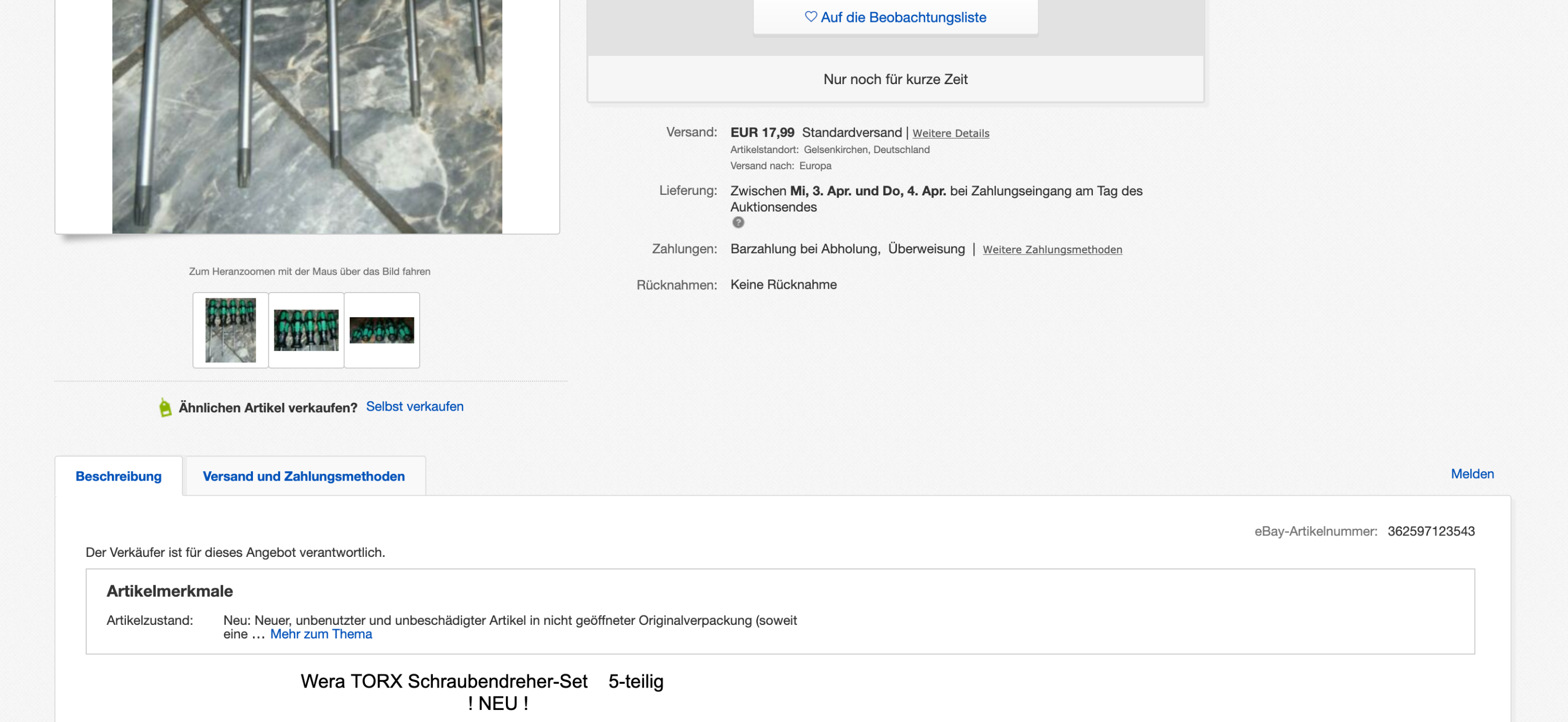The image size is (1568, 722).
Task: Expand Mehr zum Thema condition details
Action: 321,634
